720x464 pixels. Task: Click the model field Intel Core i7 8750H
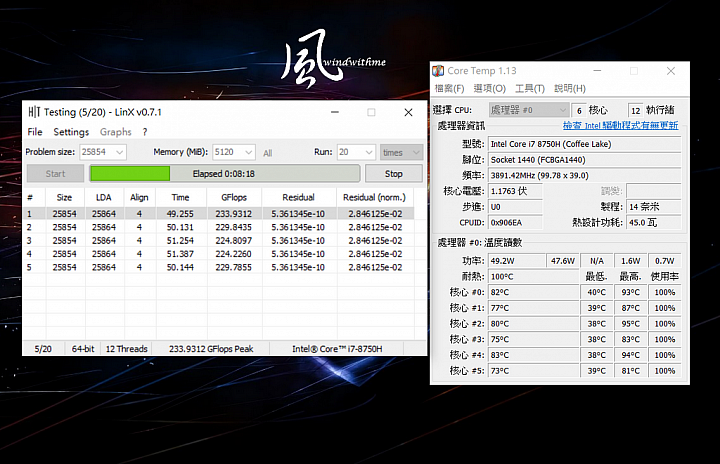tap(585, 144)
